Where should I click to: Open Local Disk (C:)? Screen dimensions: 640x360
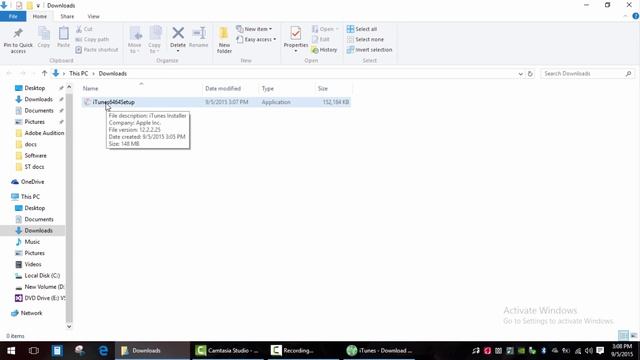[42, 276]
